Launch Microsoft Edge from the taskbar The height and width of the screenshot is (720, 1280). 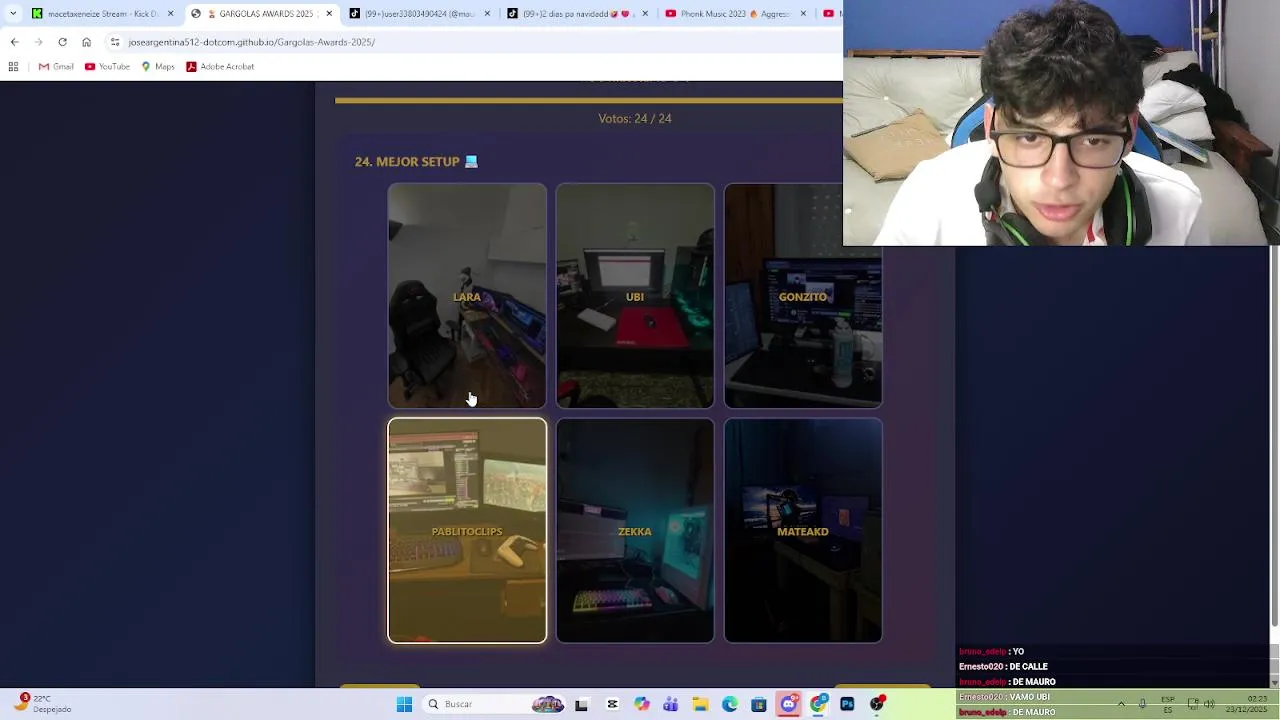pyautogui.click(x=730, y=704)
